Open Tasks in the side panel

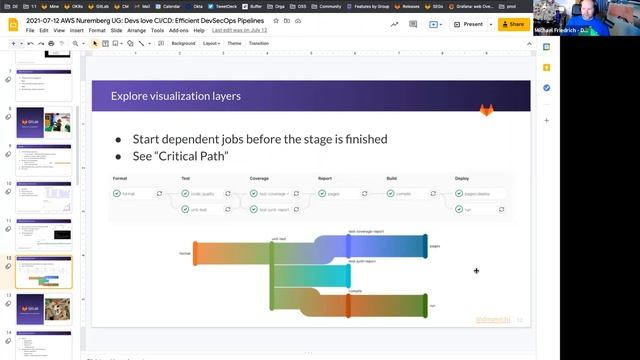pos(547,88)
